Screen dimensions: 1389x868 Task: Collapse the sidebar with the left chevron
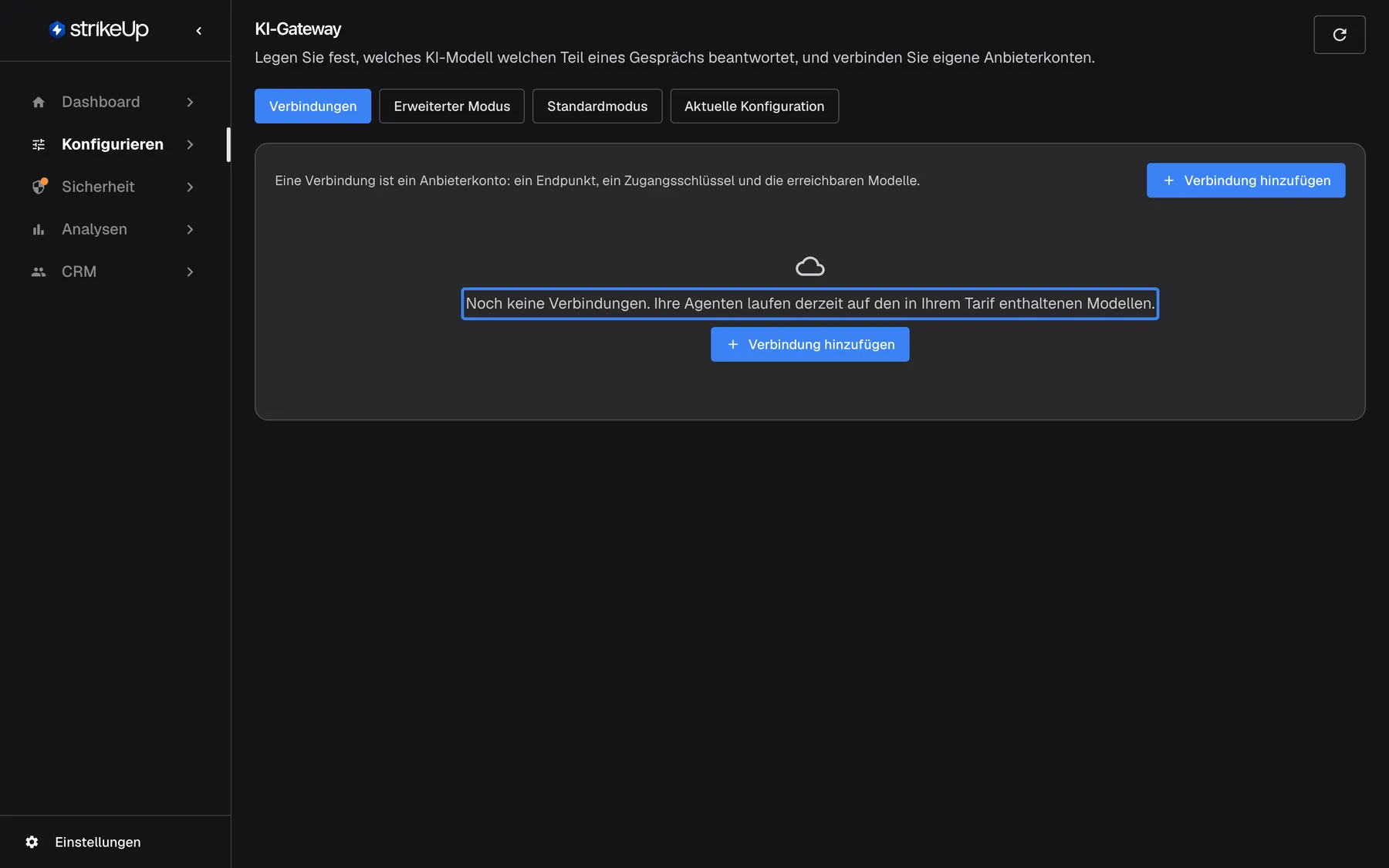(x=199, y=31)
